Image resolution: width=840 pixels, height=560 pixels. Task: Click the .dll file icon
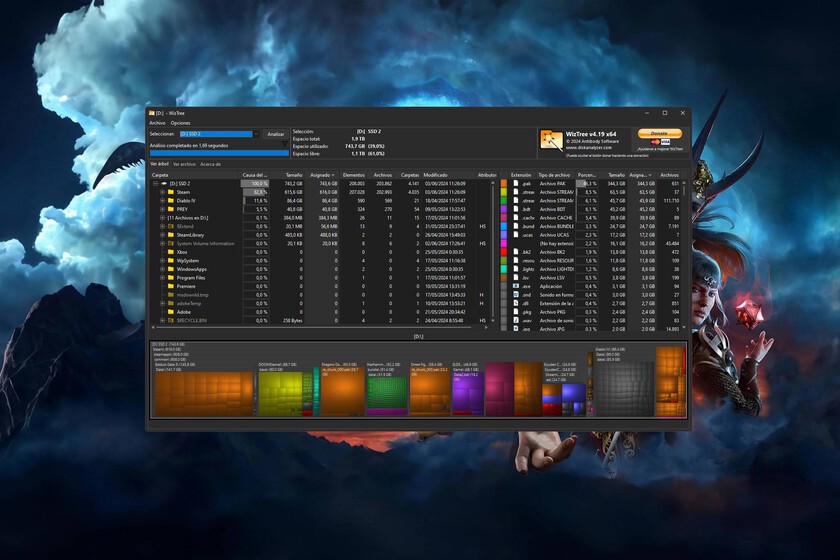coord(515,303)
